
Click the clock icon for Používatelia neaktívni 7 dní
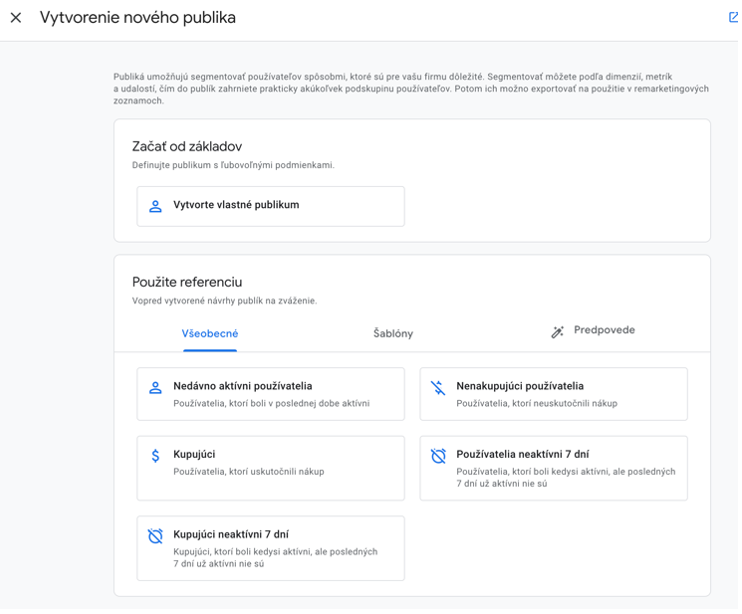coord(438,456)
